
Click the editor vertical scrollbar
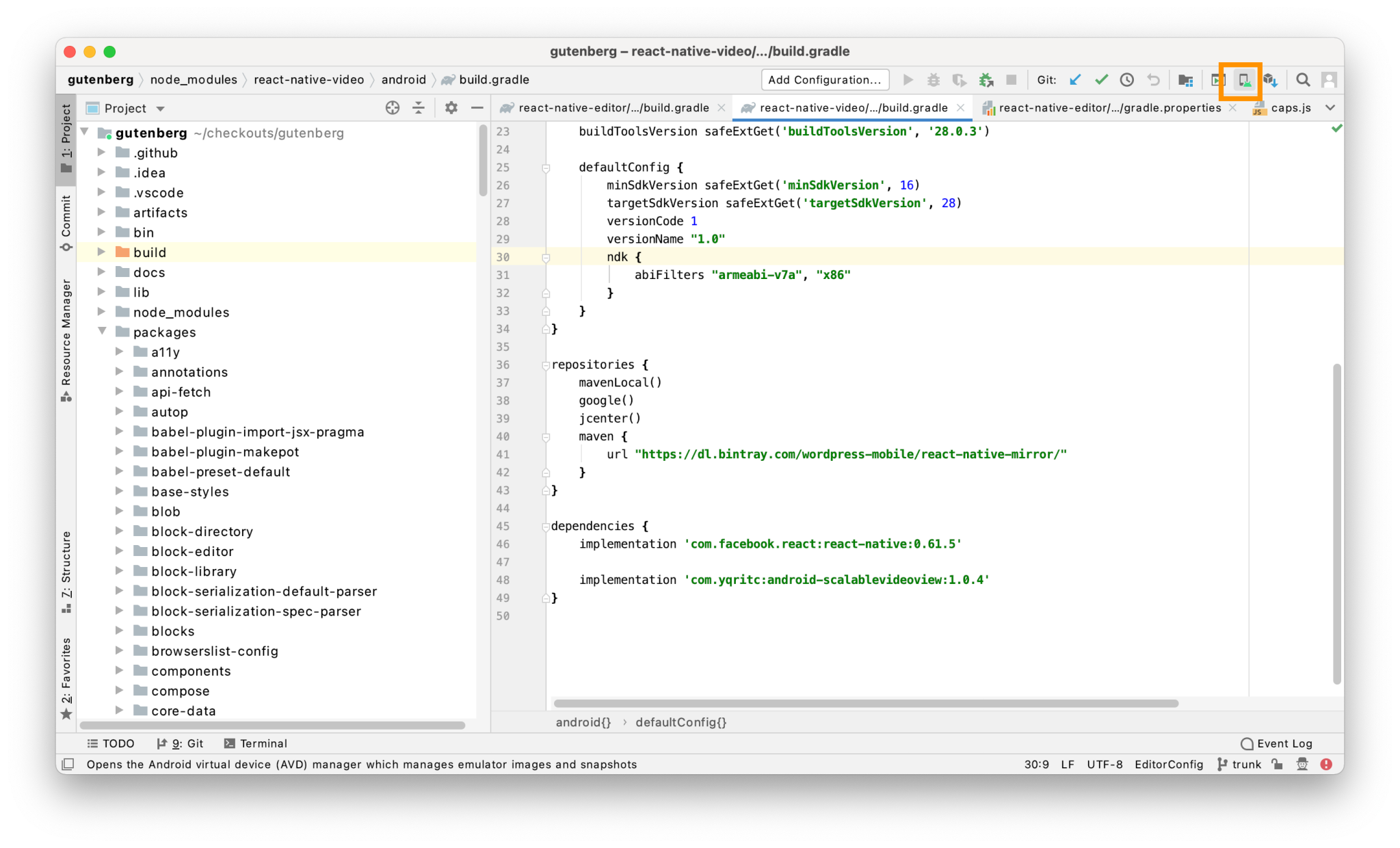tap(1336, 524)
